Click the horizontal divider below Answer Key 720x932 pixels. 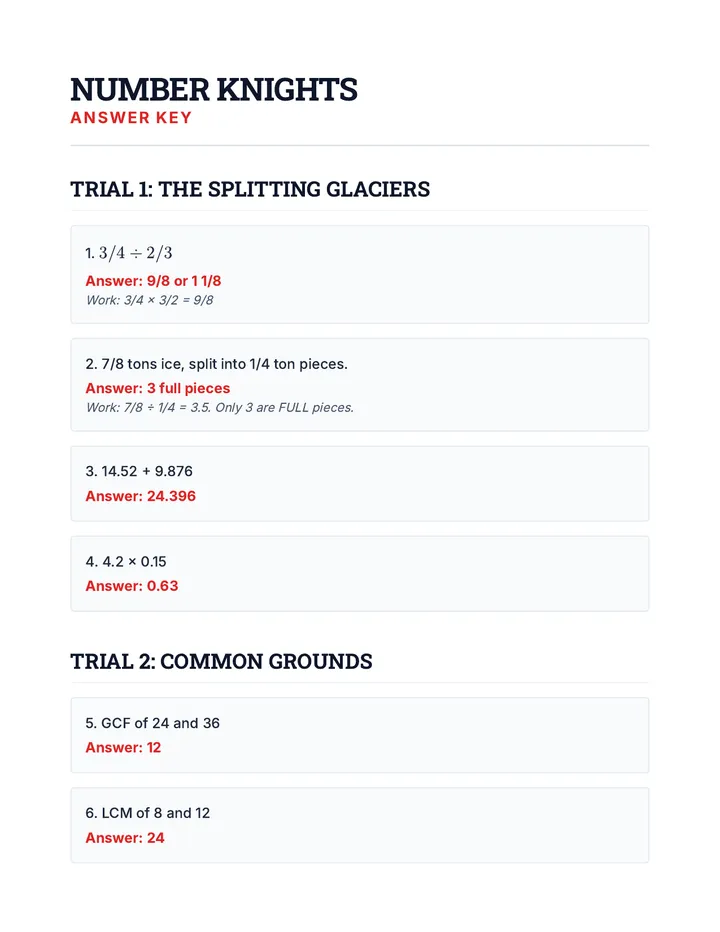click(x=360, y=145)
